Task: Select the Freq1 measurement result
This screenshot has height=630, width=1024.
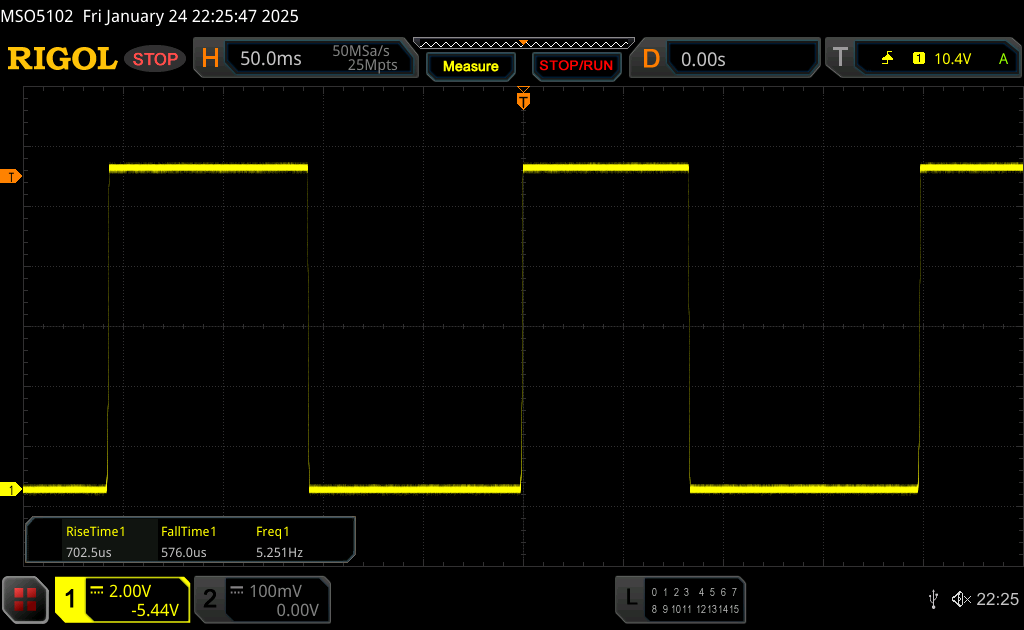Action: click(279, 542)
